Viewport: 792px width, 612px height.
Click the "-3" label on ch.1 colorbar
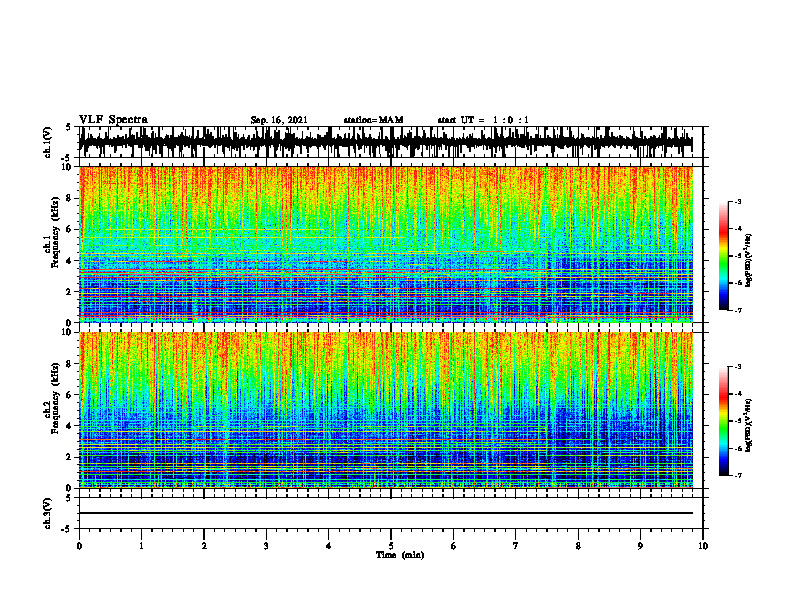[738, 202]
